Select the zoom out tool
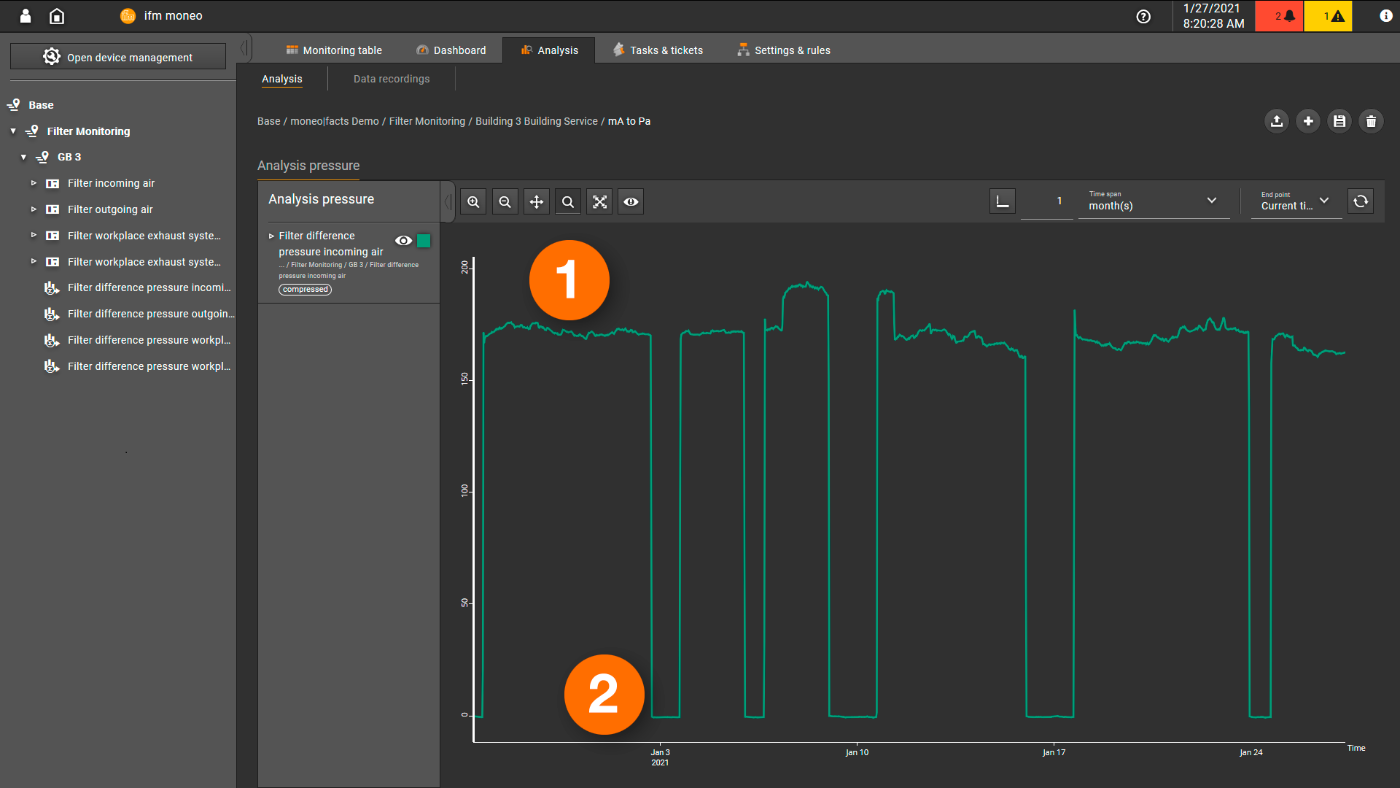Screen dimensions: 1400x788 pos(505,201)
